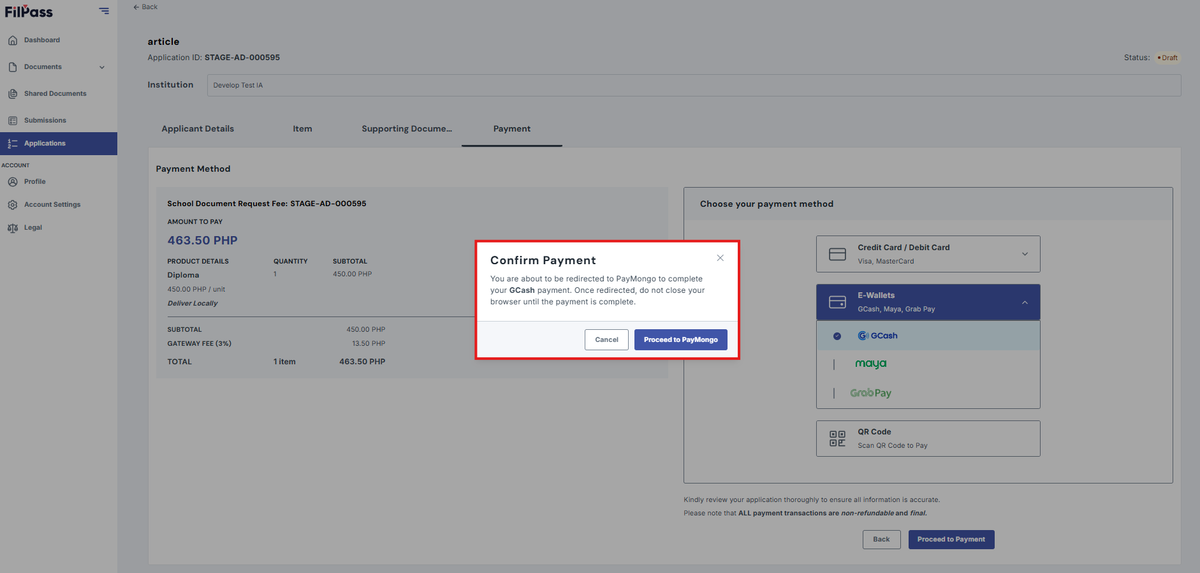1200x573 pixels.
Task: Expand Credit Card / Debit Card chevron
Action: pyautogui.click(x=1024, y=254)
